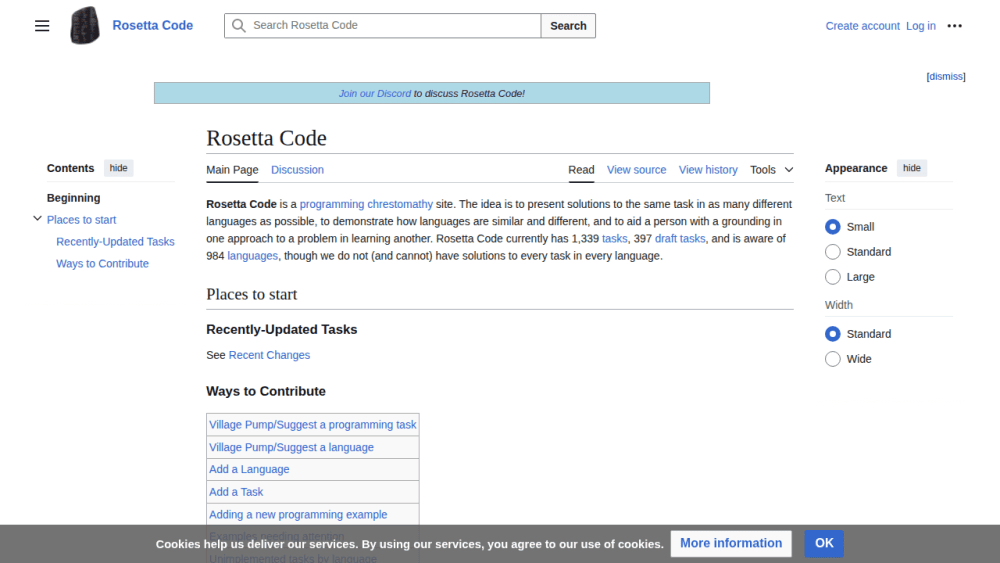Open the tasks link in intro
1000x563 pixels.
(x=614, y=238)
